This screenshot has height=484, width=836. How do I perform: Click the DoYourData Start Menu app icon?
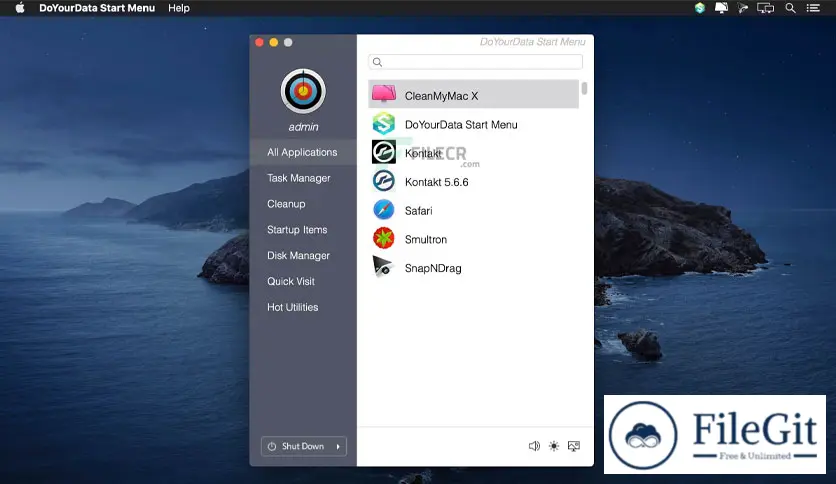tap(384, 124)
